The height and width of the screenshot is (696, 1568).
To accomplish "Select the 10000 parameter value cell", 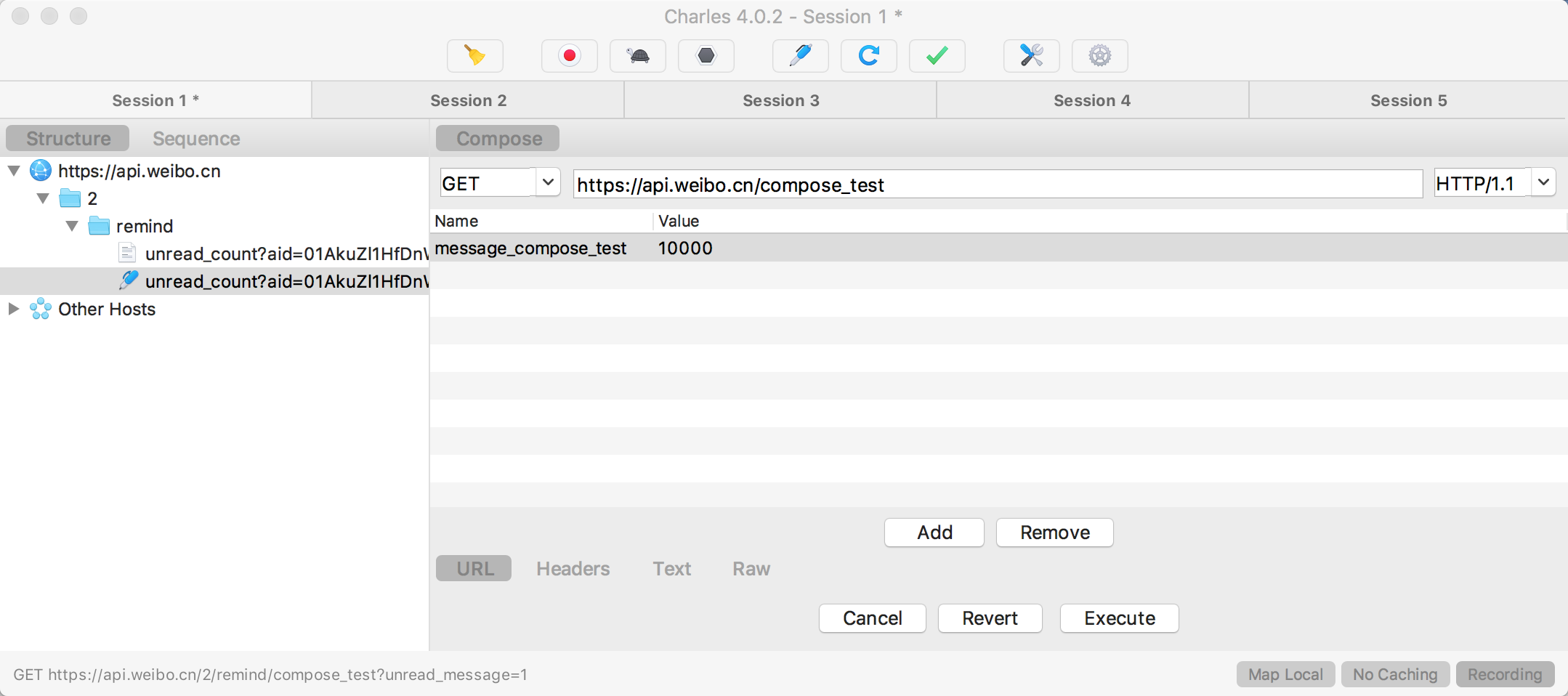I will [1111, 248].
